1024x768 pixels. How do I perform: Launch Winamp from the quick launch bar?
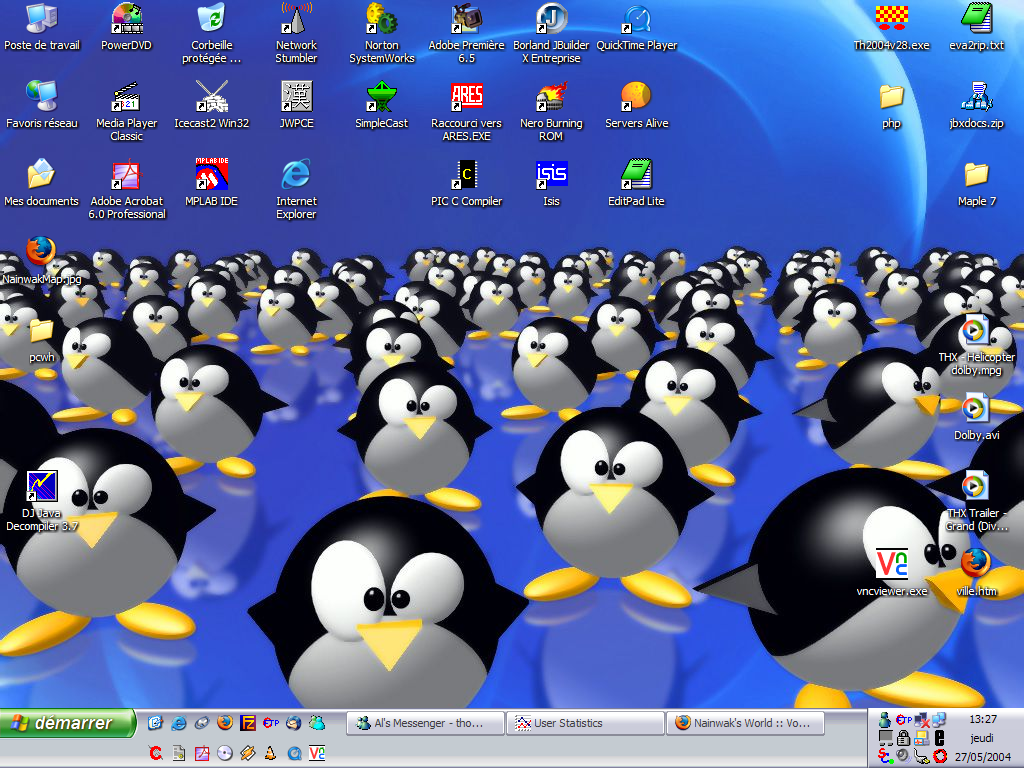click(x=248, y=754)
